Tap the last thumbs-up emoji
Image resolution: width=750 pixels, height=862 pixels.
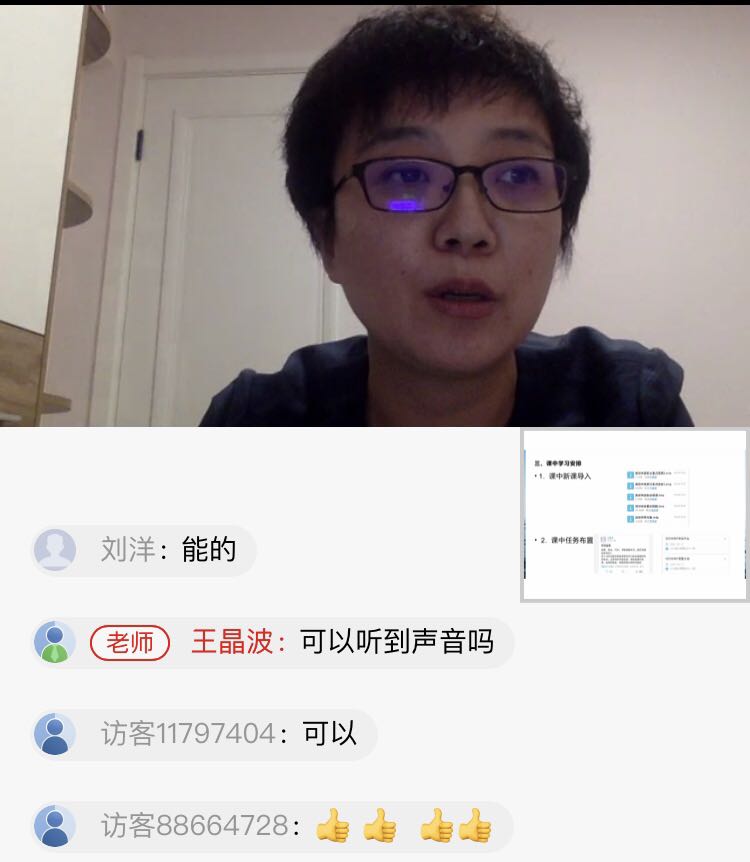click(x=475, y=825)
